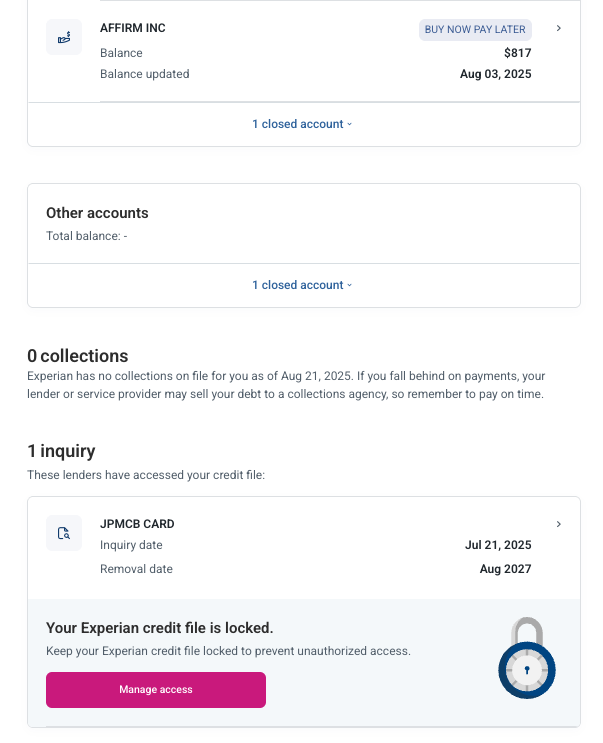Click 'Your Experian credit file is locked' heading
The width and height of the screenshot is (603, 743).
[160, 628]
